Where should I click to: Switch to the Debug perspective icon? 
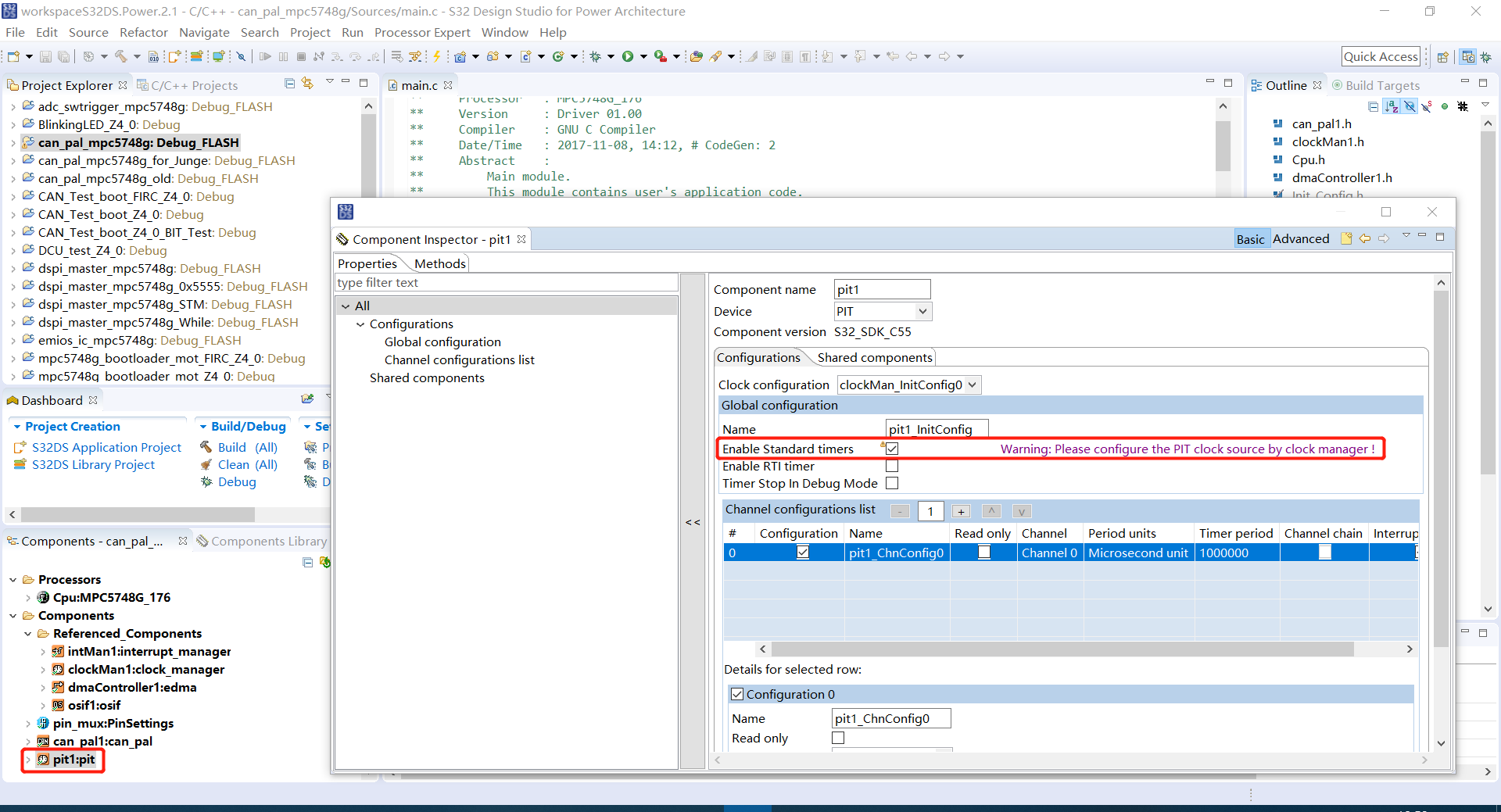click(x=1485, y=57)
